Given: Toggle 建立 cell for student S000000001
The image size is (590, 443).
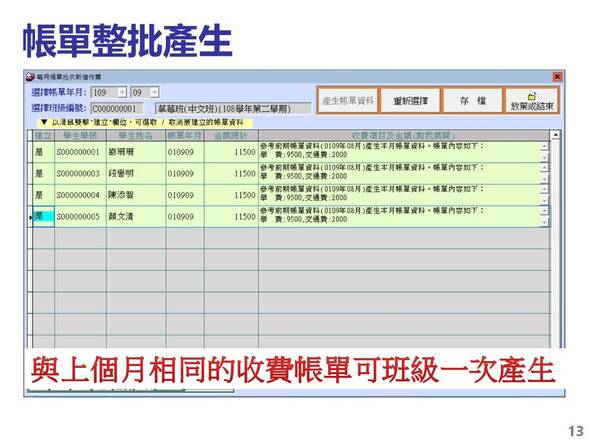Looking at the screenshot, I should (43, 152).
